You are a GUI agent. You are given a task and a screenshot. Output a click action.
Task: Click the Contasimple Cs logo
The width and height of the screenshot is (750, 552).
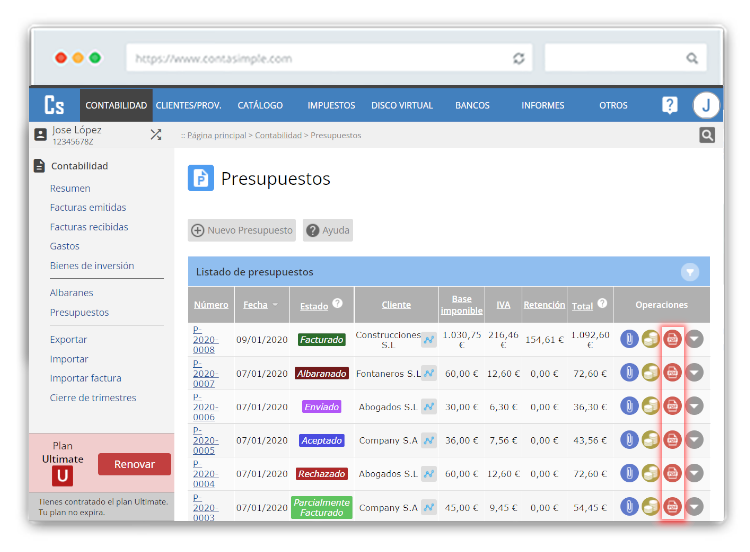[54, 105]
